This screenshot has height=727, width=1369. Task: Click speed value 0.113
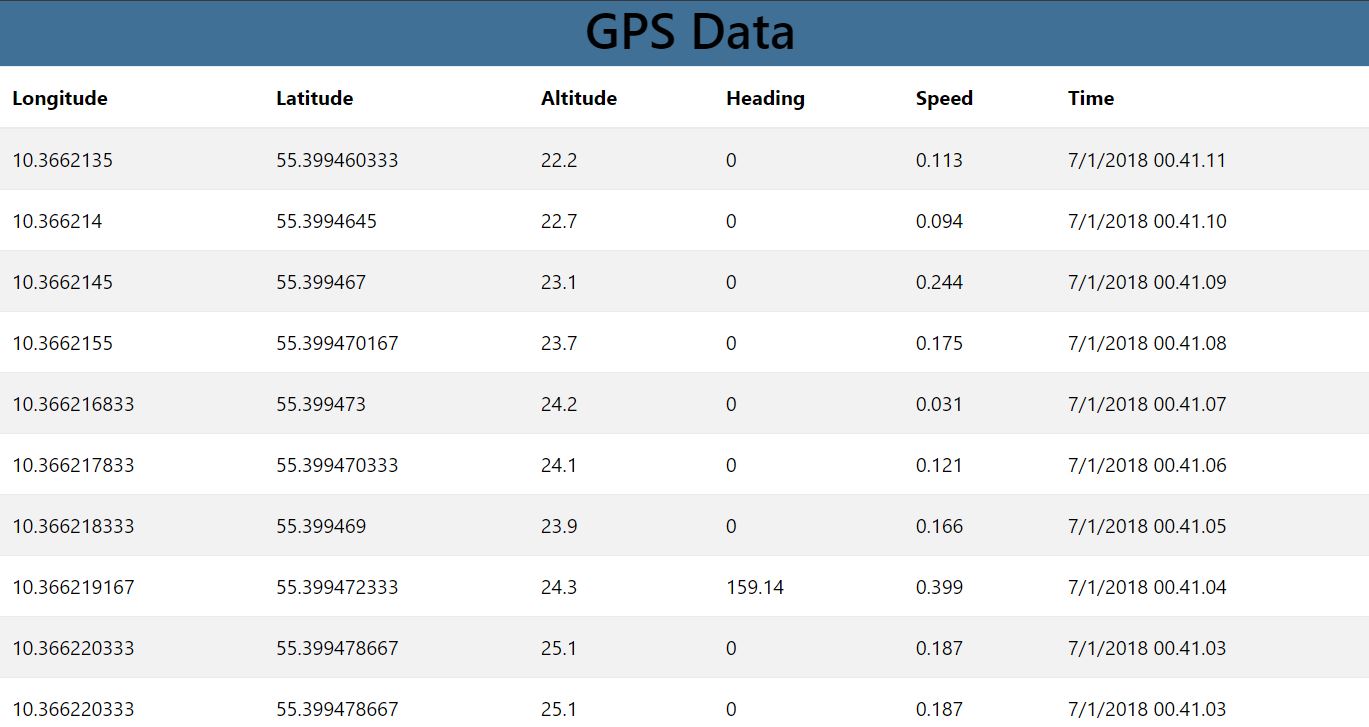tap(939, 160)
